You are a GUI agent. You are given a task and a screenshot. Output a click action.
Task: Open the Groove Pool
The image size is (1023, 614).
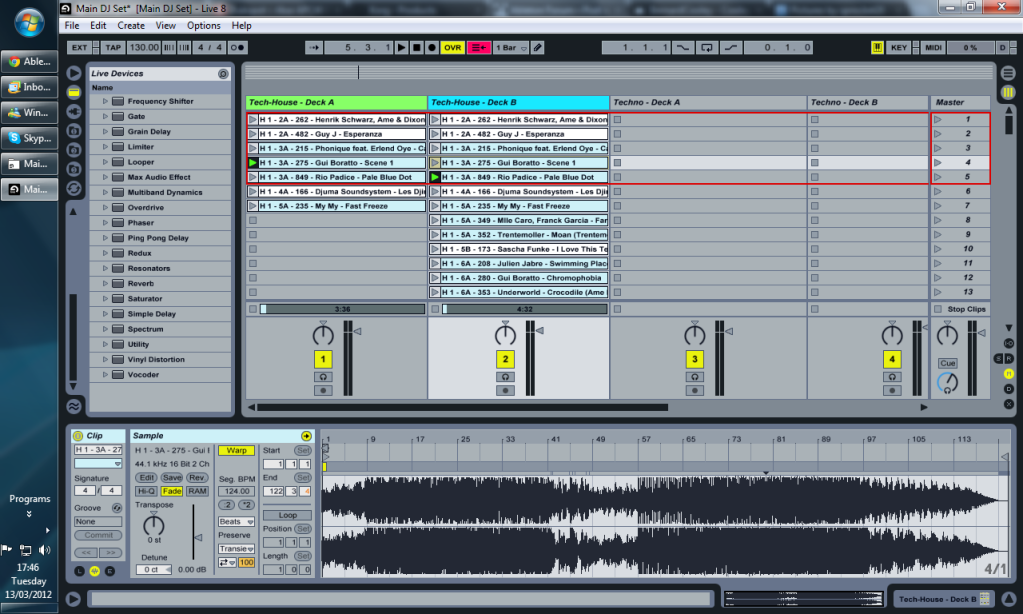pyautogui.click(x=74, y=407)
